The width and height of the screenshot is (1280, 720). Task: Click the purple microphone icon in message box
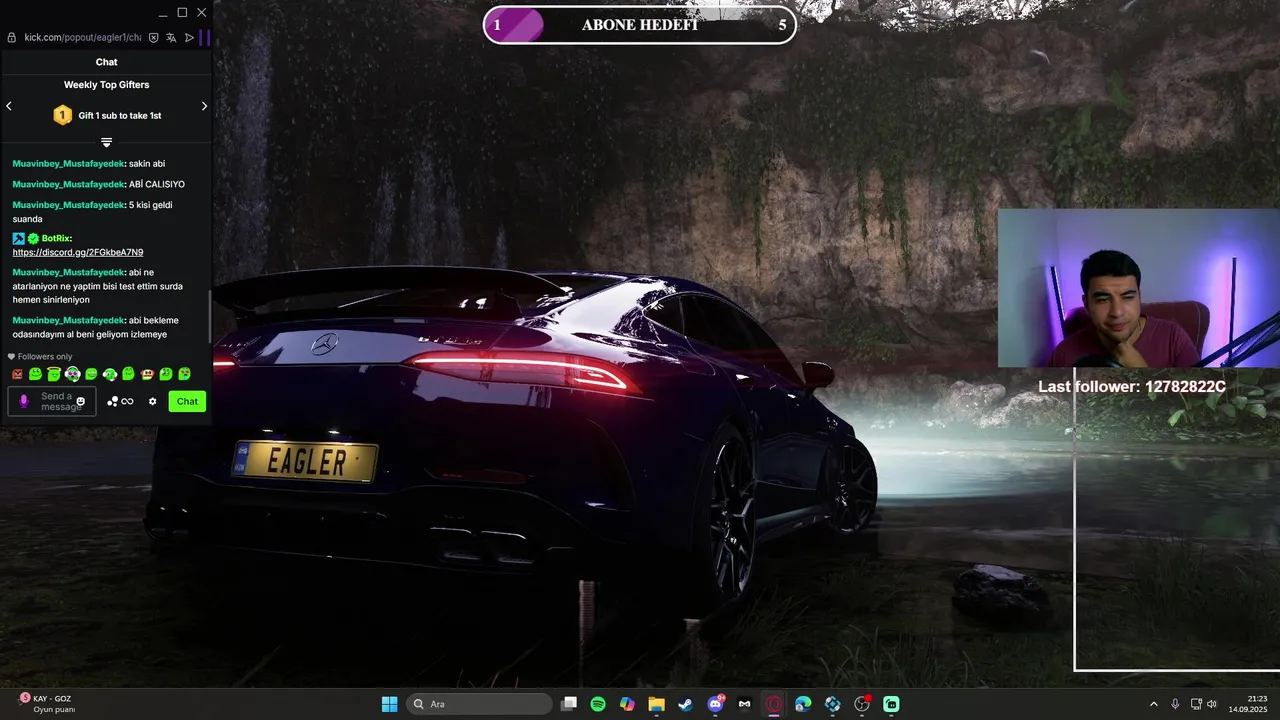pyautogui.click(x=24, y=401)
